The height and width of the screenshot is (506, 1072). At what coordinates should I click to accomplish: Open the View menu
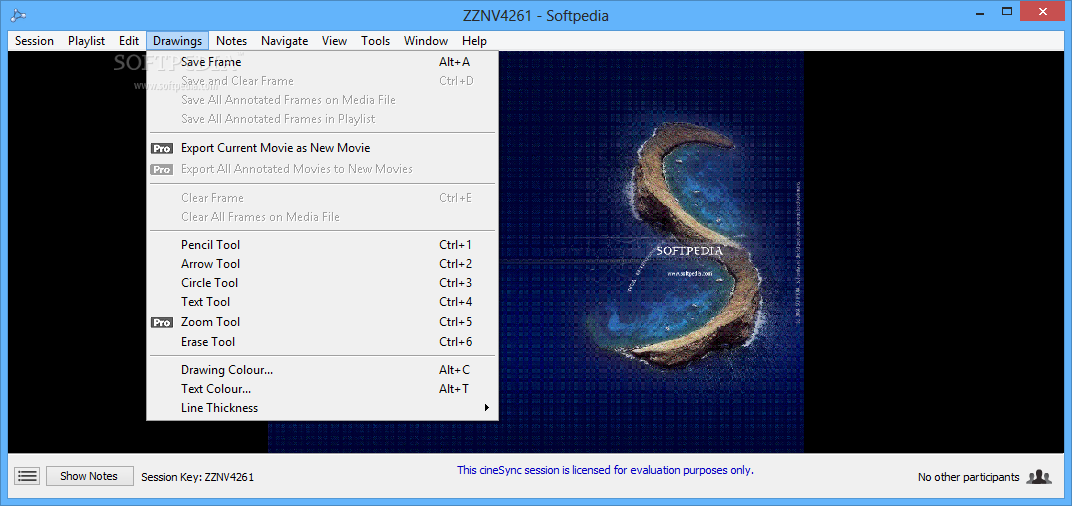(x=334, y=41)
